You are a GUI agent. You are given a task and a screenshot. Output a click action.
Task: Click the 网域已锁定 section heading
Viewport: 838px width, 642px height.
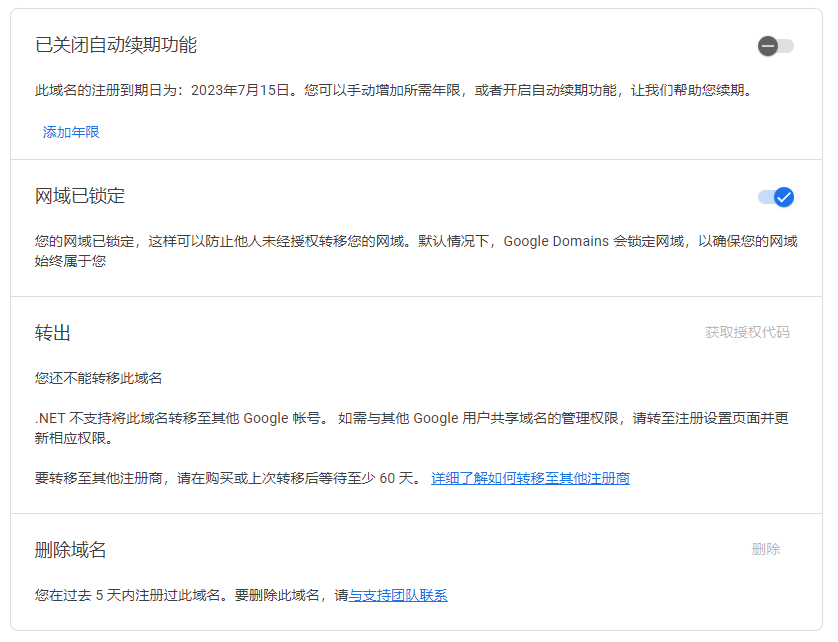point(80,196)
